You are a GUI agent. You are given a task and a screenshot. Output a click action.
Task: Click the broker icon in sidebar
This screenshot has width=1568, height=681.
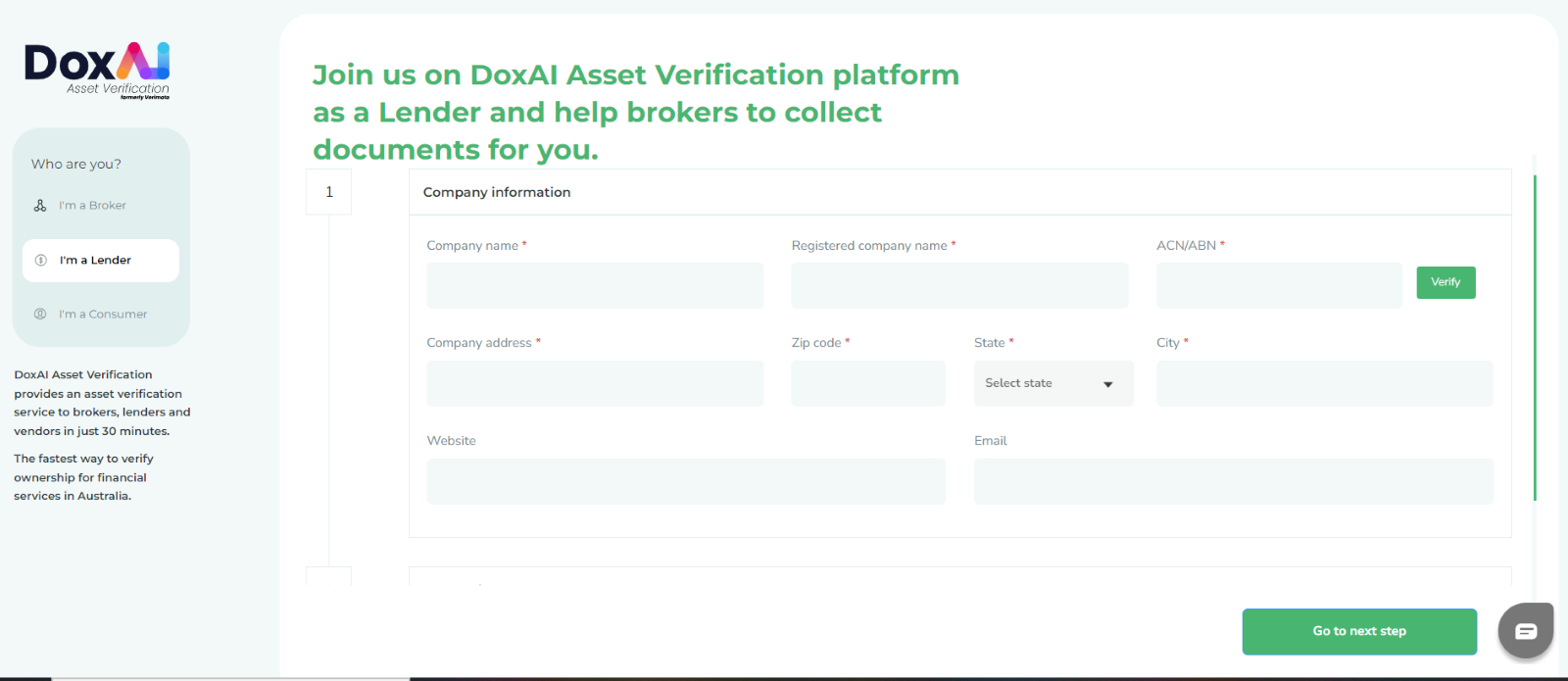pyautogui.click(x=40, y=206)
